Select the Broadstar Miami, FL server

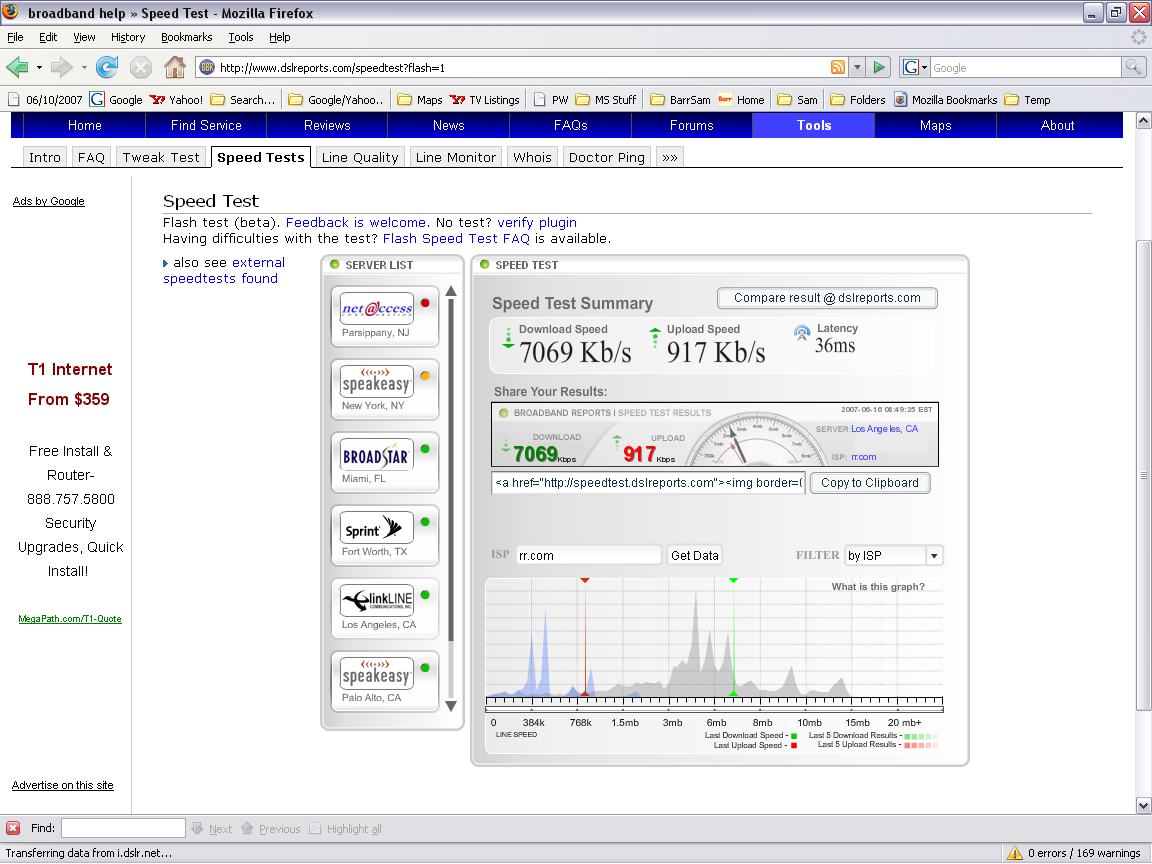[384, 462]
